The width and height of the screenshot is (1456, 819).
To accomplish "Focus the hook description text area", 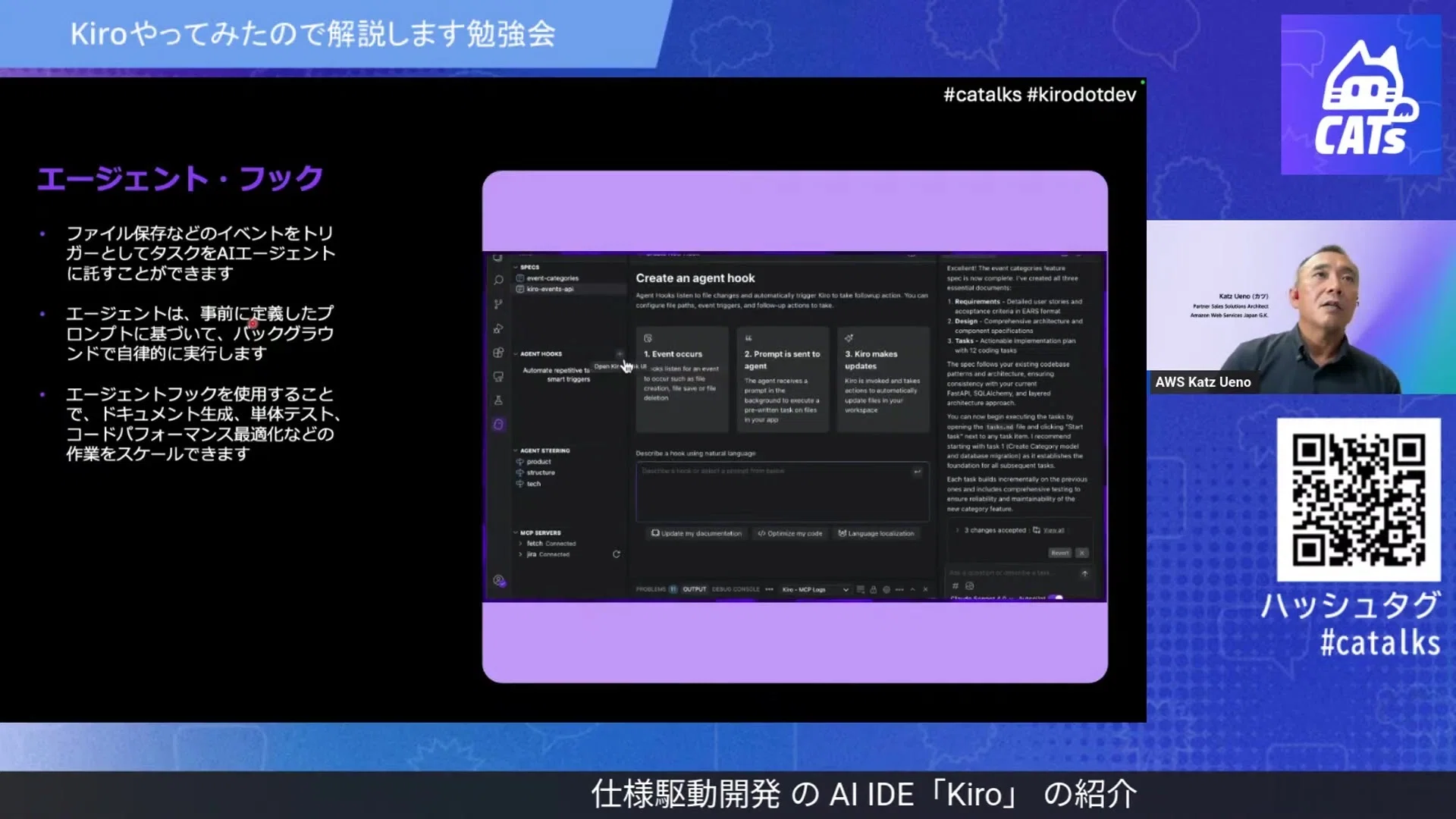I will tap(782, 491).
